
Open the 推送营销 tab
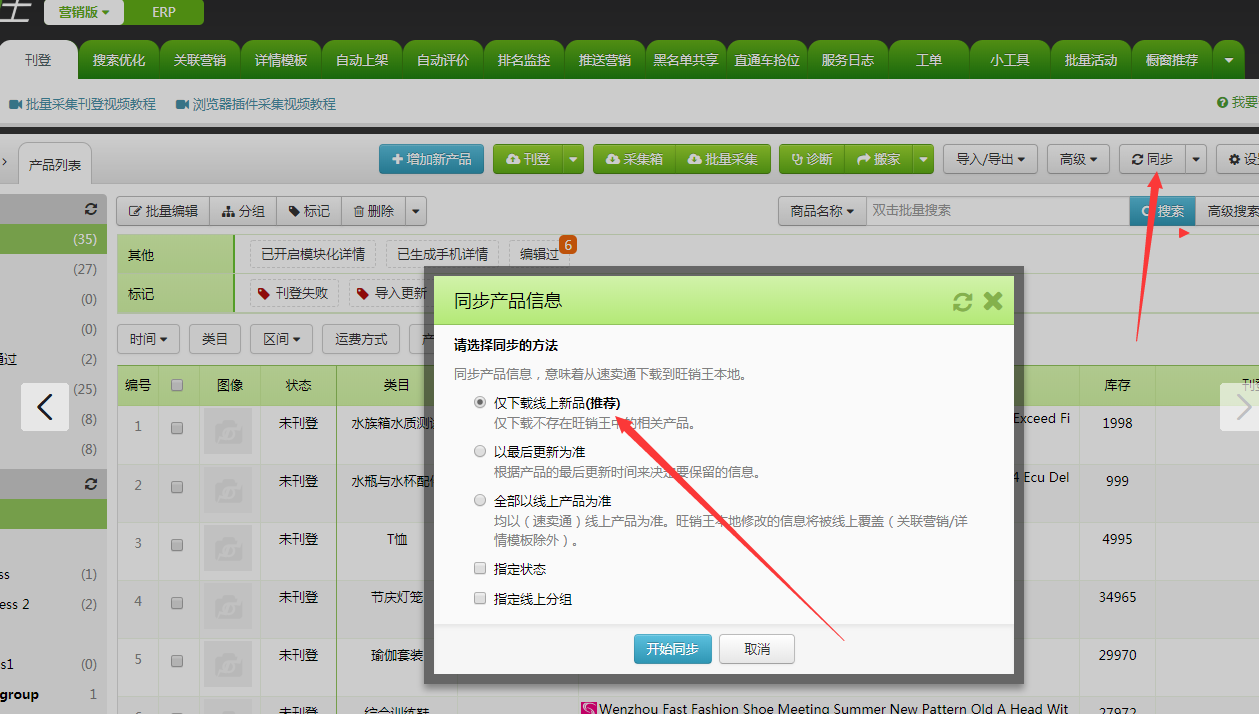(x=605, y=60)
